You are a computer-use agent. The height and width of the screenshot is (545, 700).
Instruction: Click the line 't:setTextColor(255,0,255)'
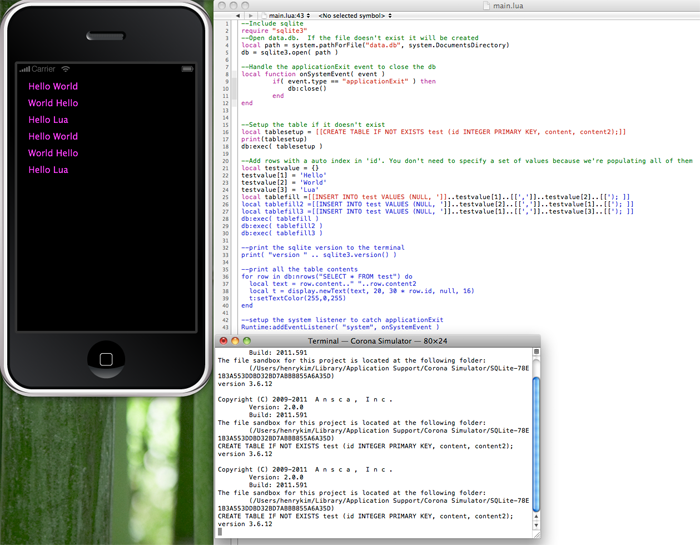[297, 298]
